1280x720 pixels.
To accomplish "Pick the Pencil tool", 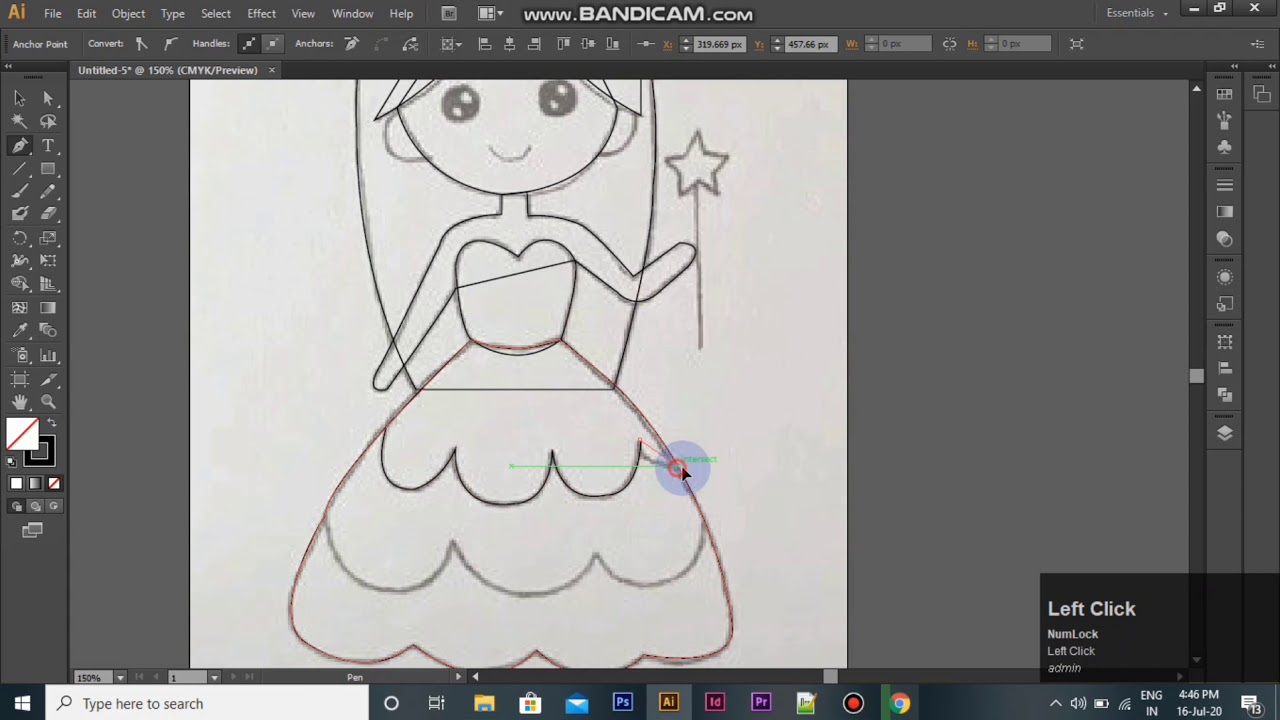I will coord(48,191).
